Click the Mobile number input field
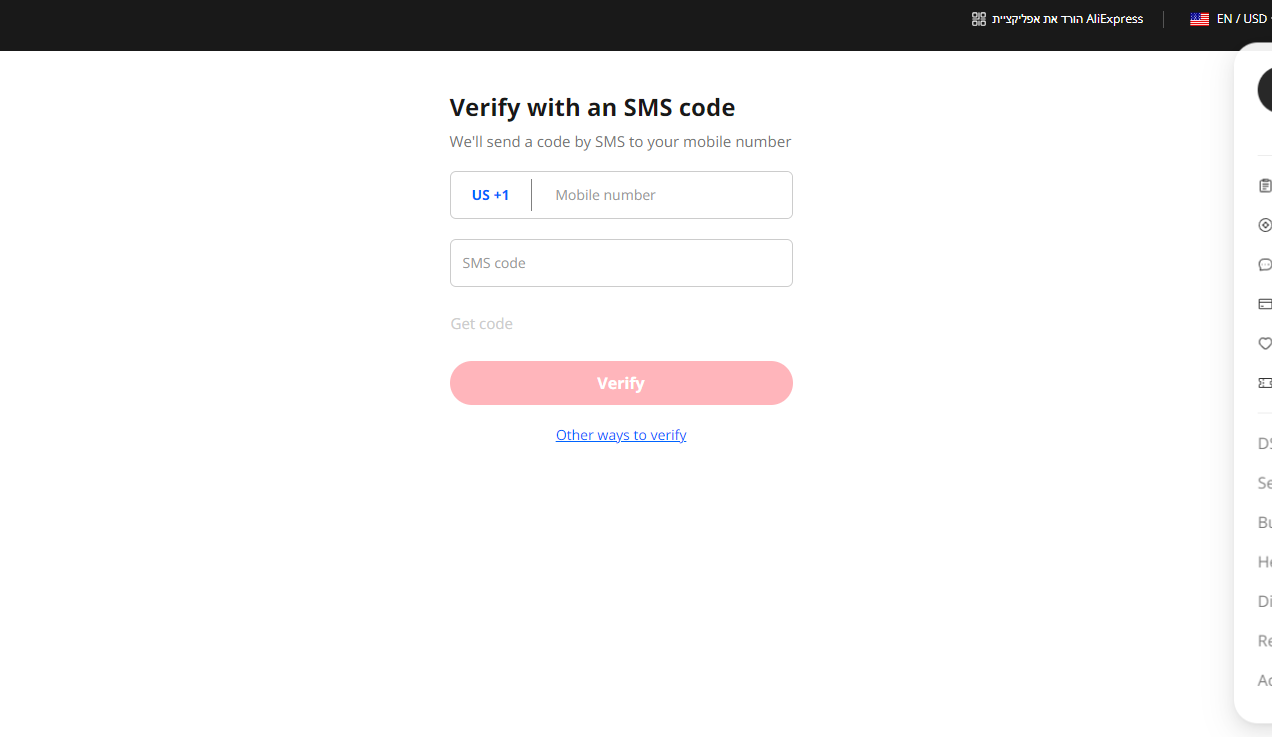The height and width of the screenshot is (737, 1272). click(662, 195)
